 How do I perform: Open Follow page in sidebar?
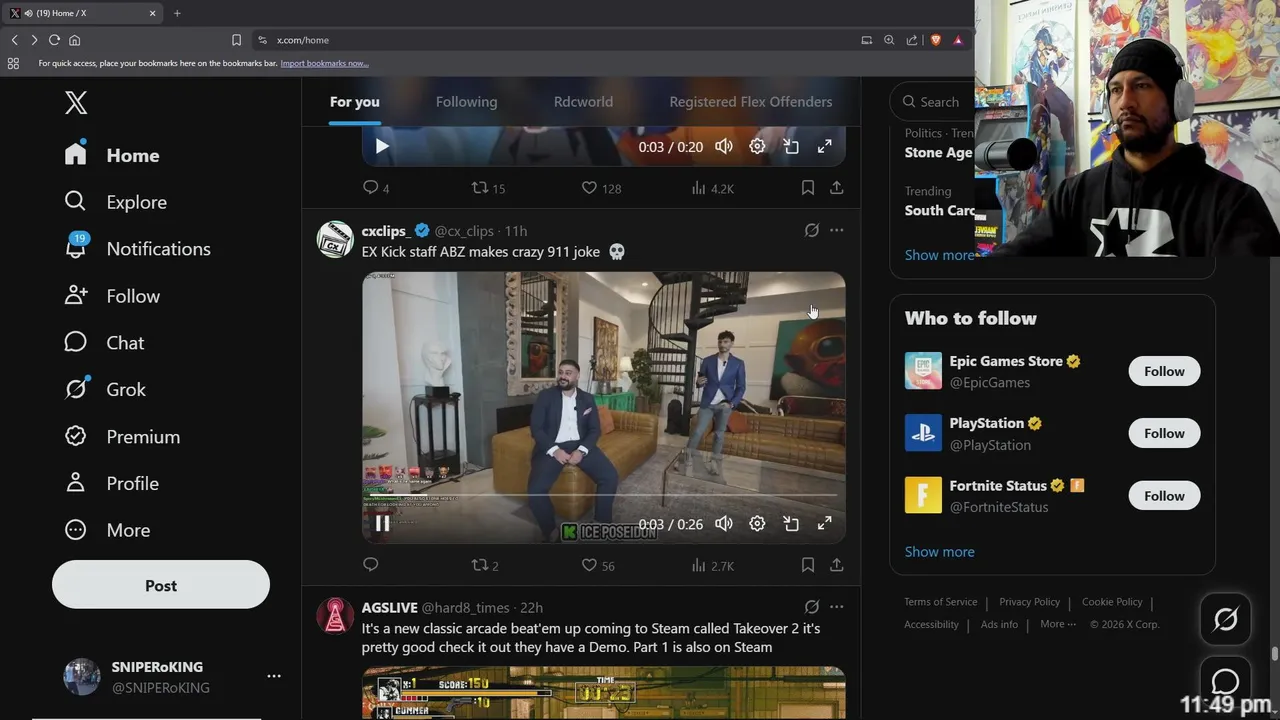[x=112, y=296]
